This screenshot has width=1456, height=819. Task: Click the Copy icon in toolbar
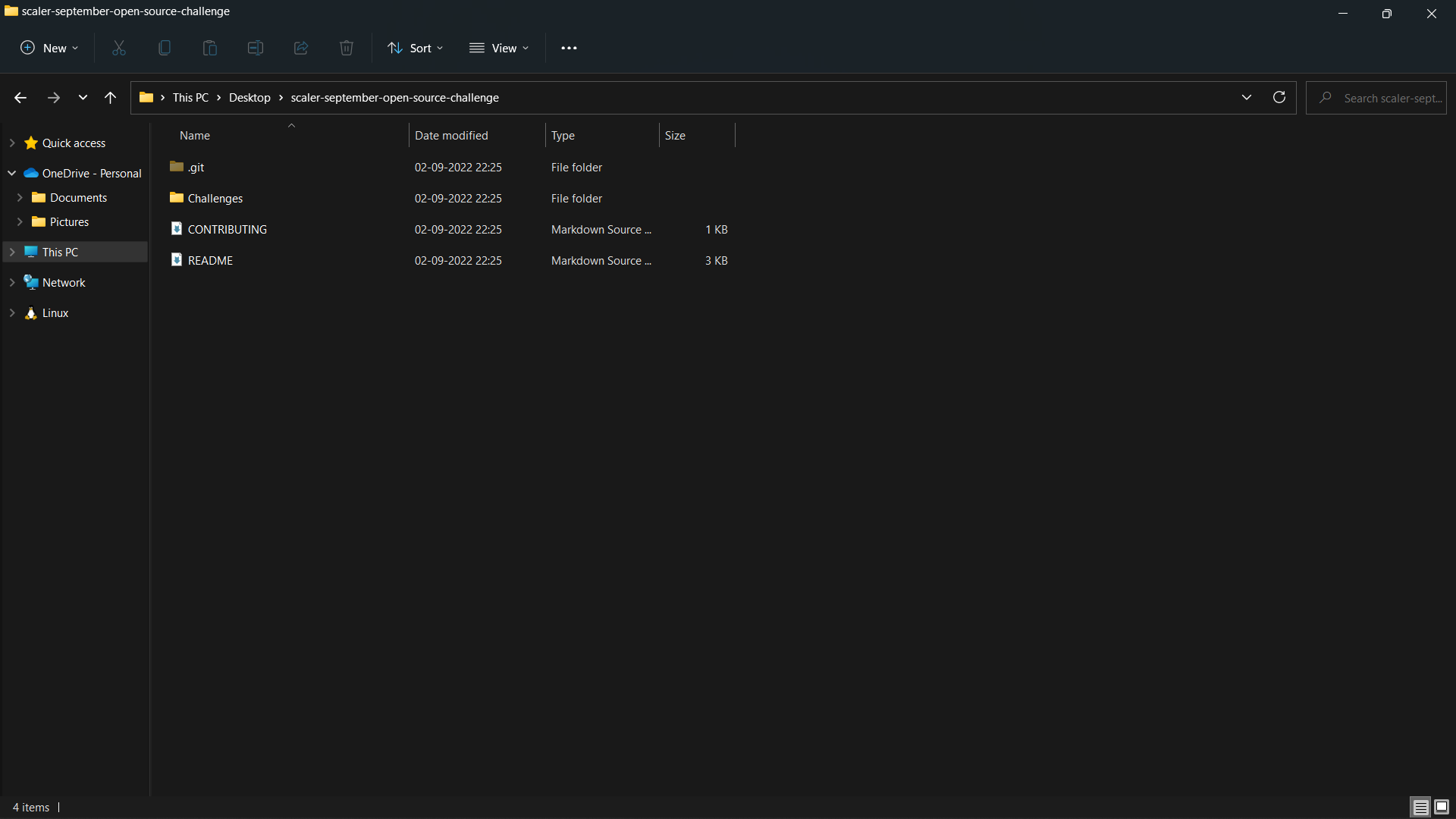tap(165, 48)
